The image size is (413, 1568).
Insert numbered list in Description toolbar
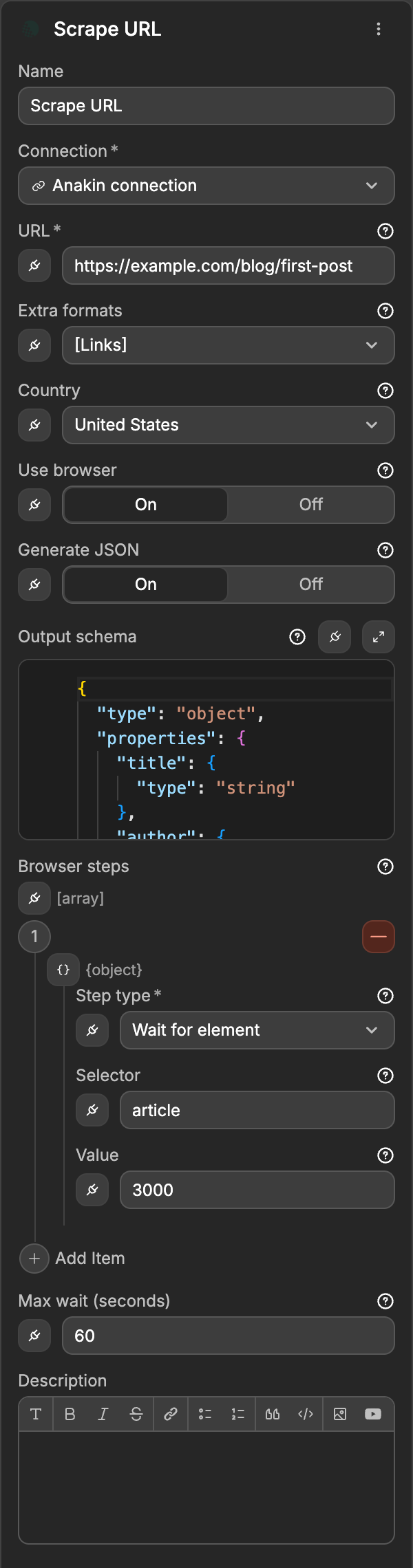tap(238, 1414)
